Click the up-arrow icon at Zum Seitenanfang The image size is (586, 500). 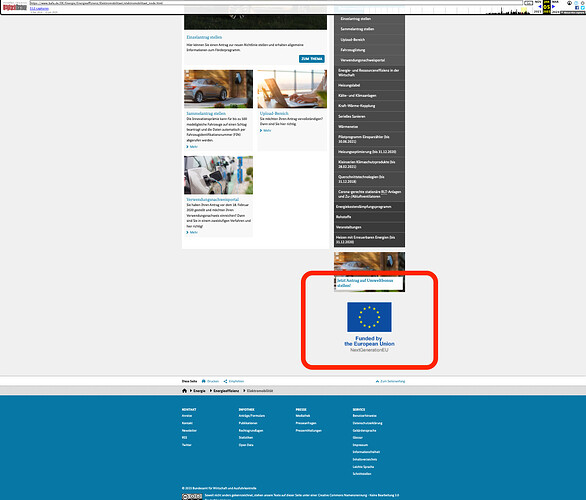(x=377, y=381)
